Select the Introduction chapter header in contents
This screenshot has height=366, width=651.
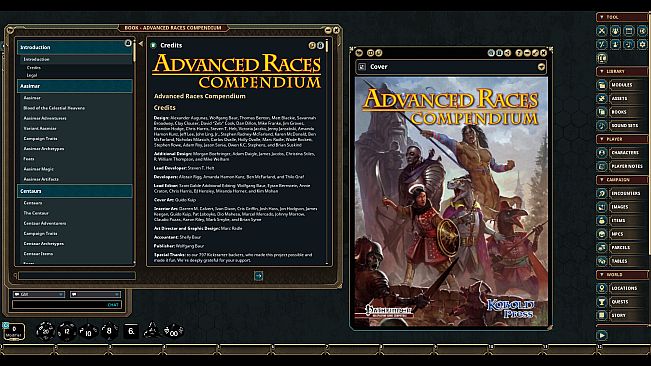(74, 47)
